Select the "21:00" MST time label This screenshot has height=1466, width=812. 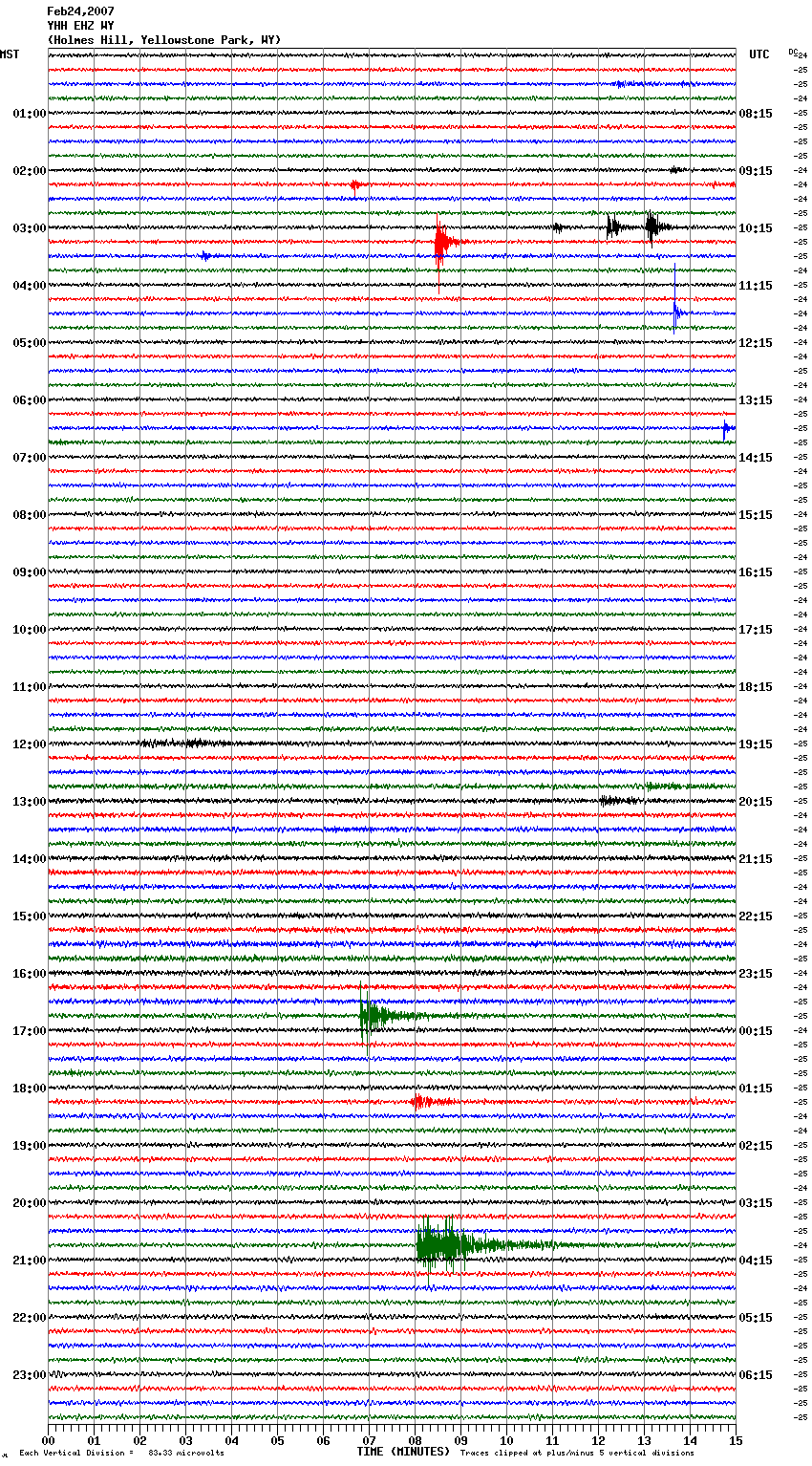coord(30,1261)
